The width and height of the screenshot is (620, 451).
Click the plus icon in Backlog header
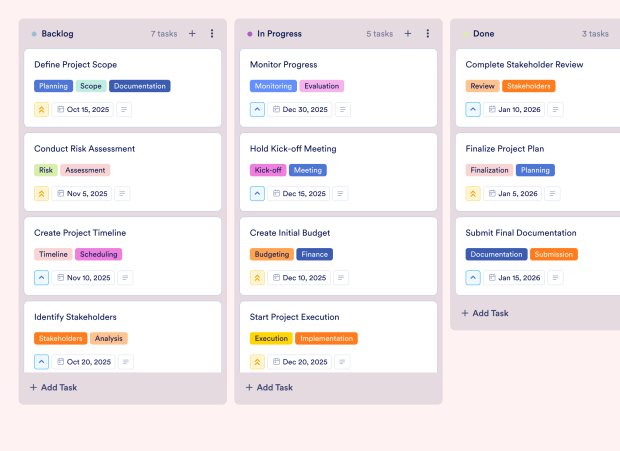(x=192, y=34)
